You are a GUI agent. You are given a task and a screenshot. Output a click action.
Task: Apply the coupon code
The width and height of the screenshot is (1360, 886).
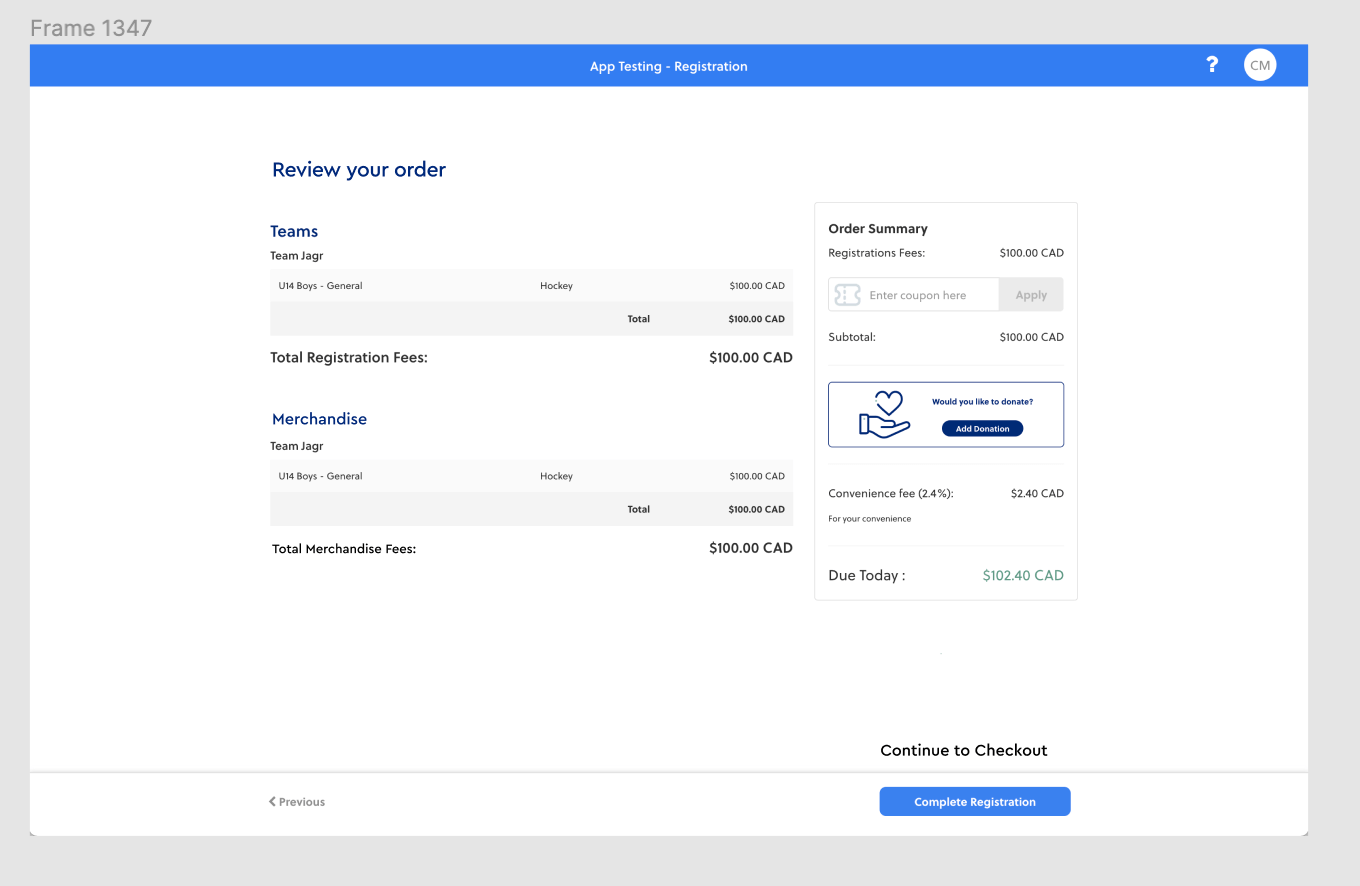[x=1031, y=295]
